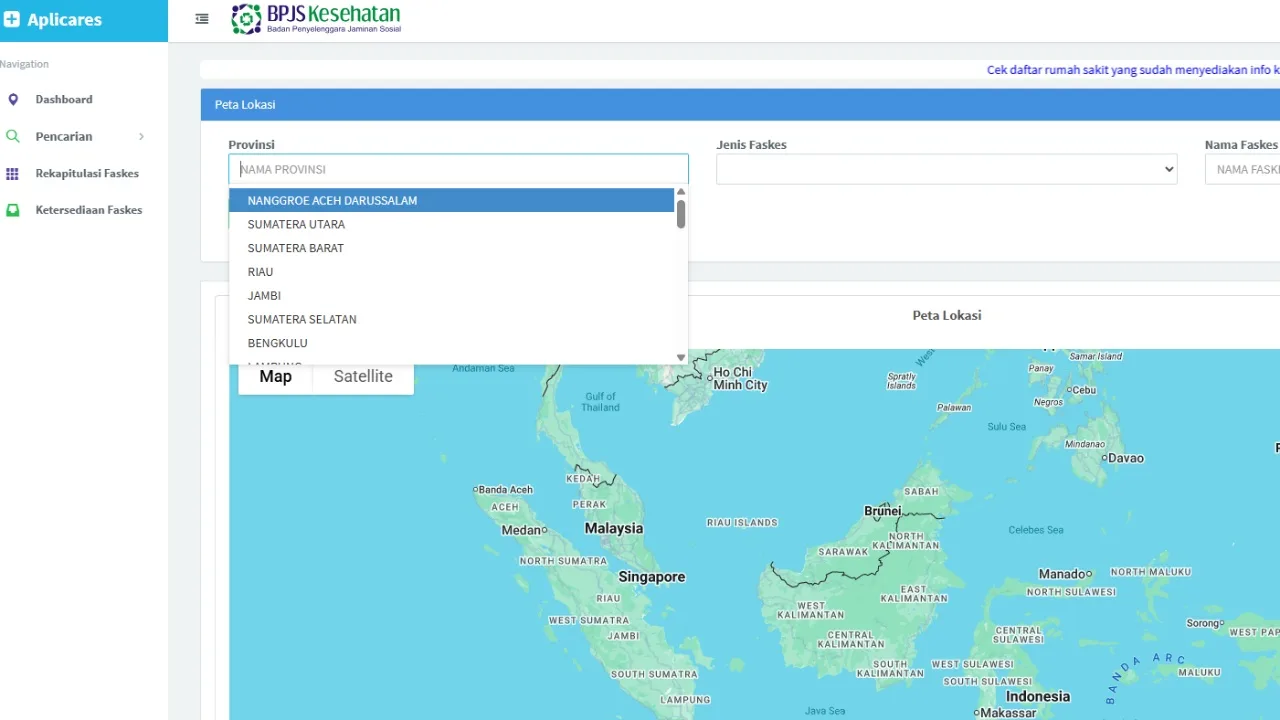This screenshot has width=1280, height=720.
Task: Click the Nama Faskes input field
Action: (1242, 169)
